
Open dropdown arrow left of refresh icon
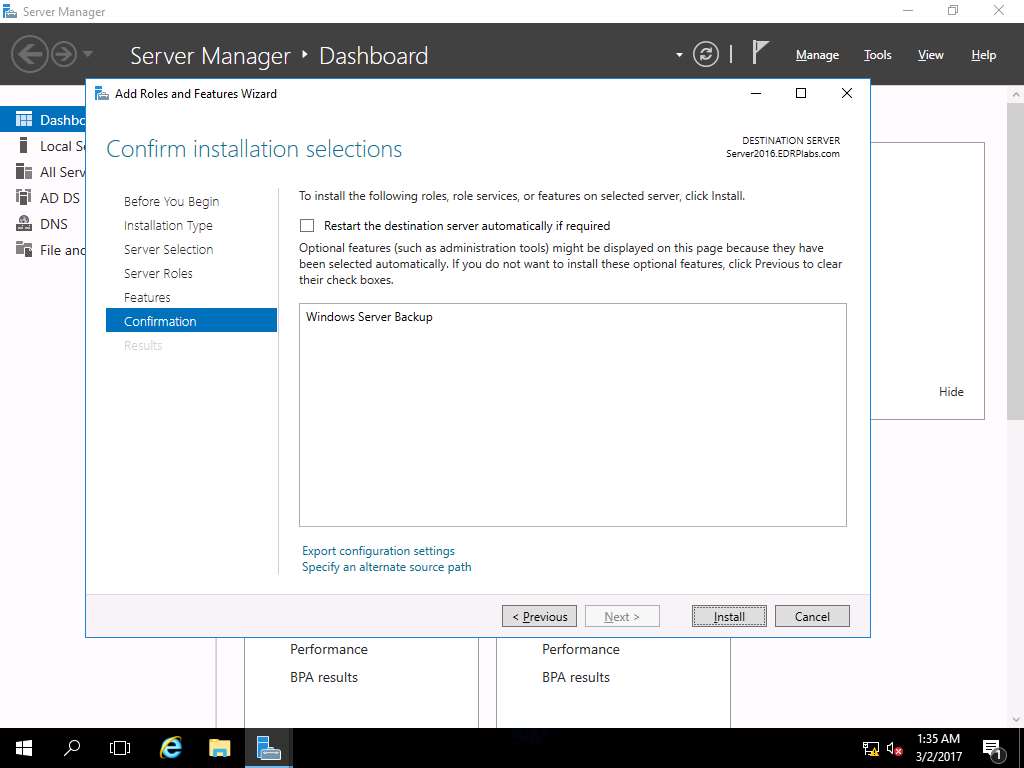pyautogui.click(x=679, y=55)
